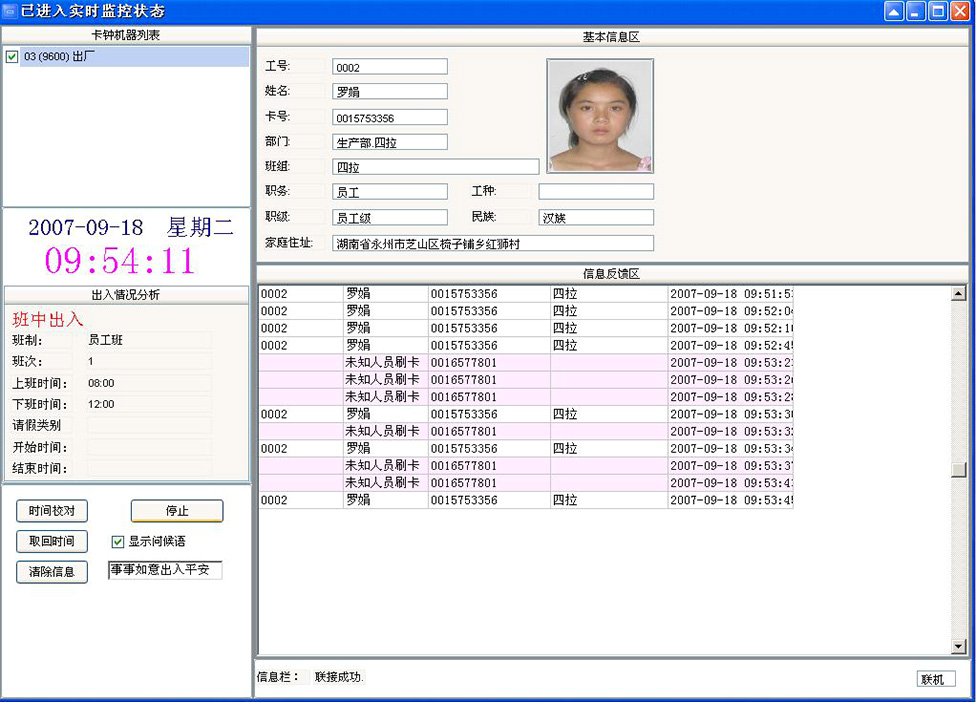Select the 03 (9600) 出厂 list entry

(60, 57)
